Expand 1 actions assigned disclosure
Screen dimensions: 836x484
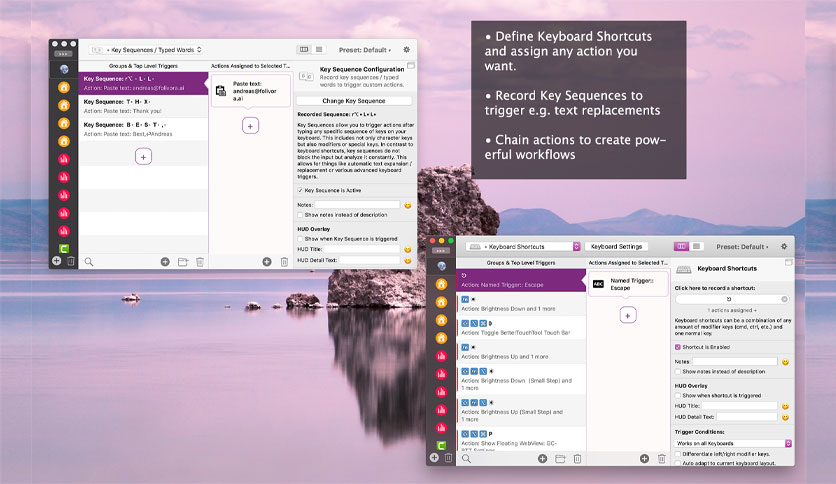pyautogui.click(x=732, y=310)
